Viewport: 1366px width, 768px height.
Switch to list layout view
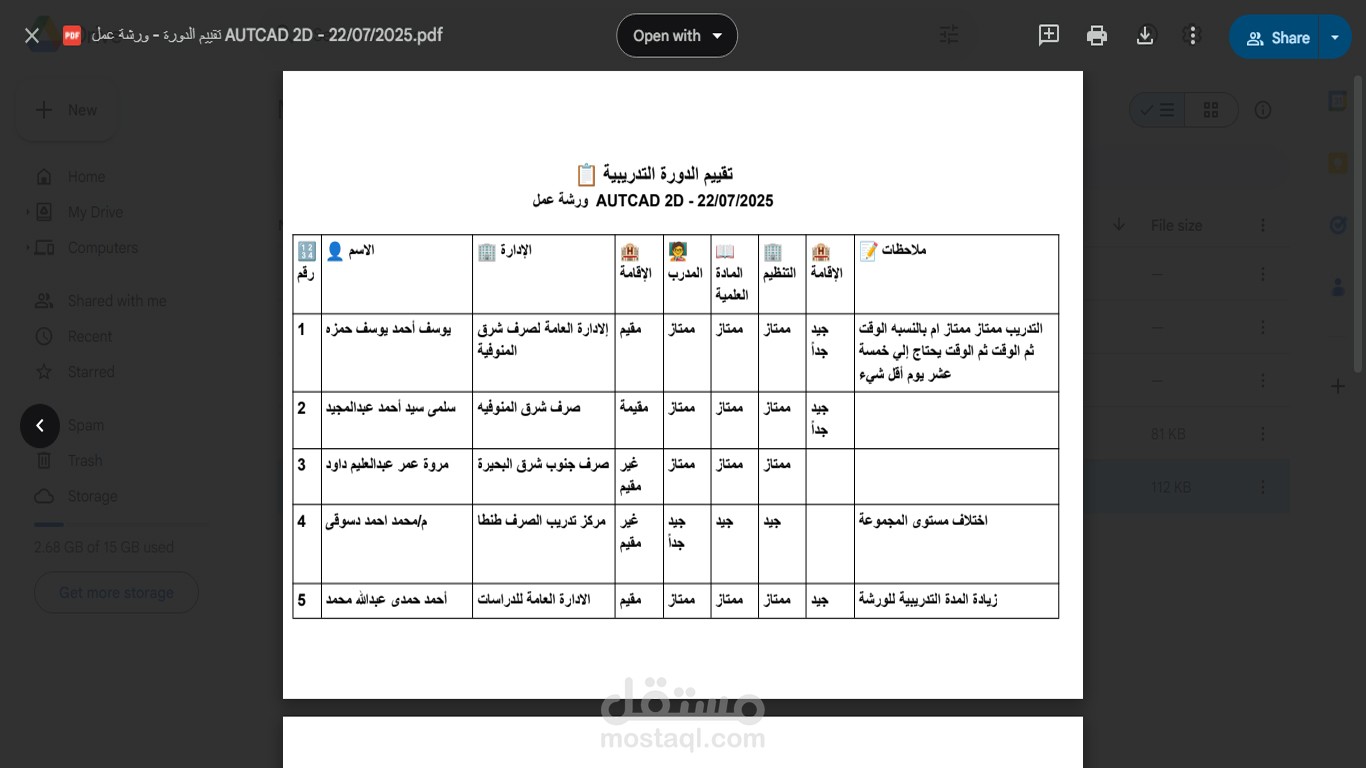pos(1157,110)
